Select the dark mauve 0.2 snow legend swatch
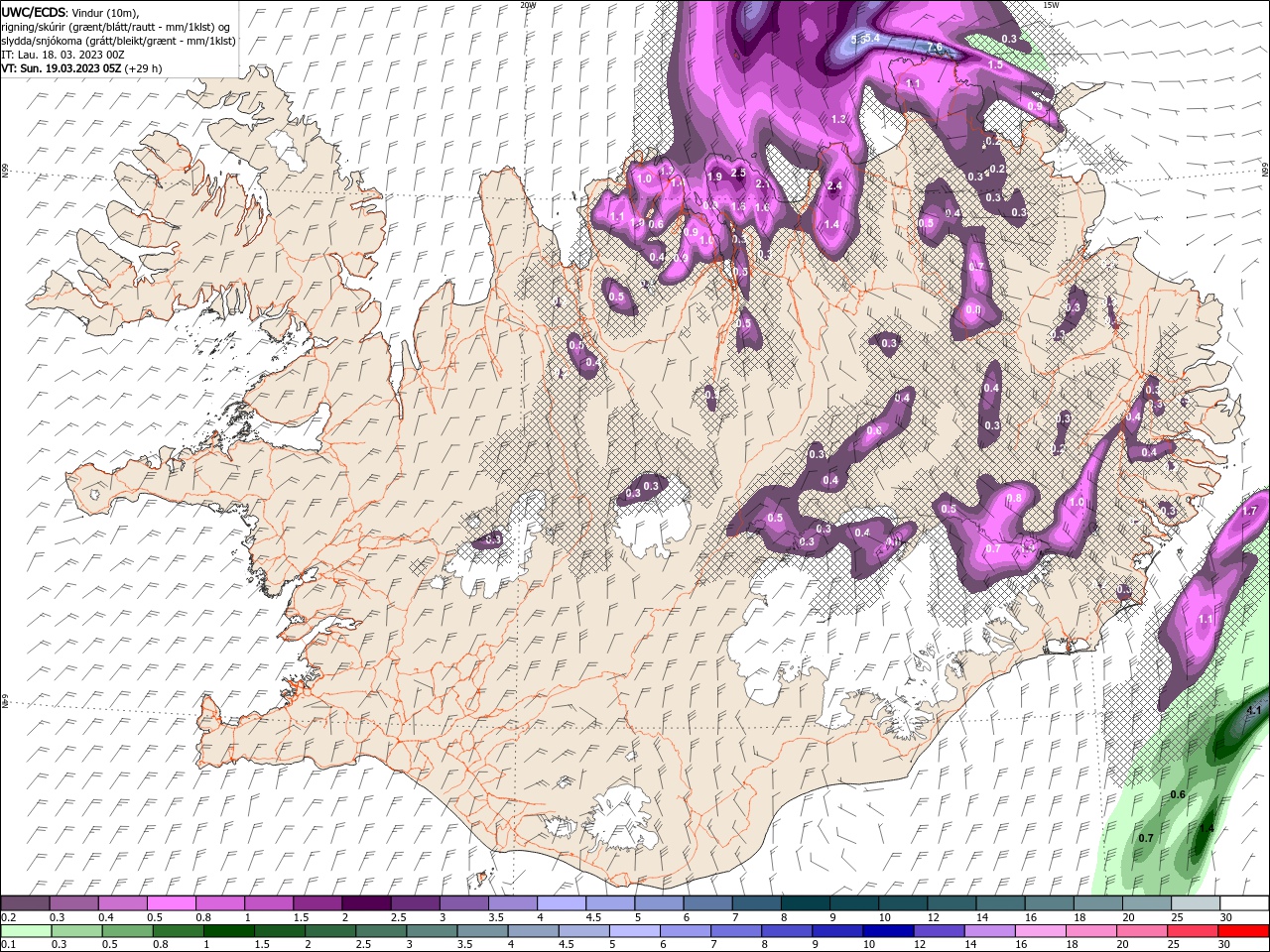 (26, 903)
